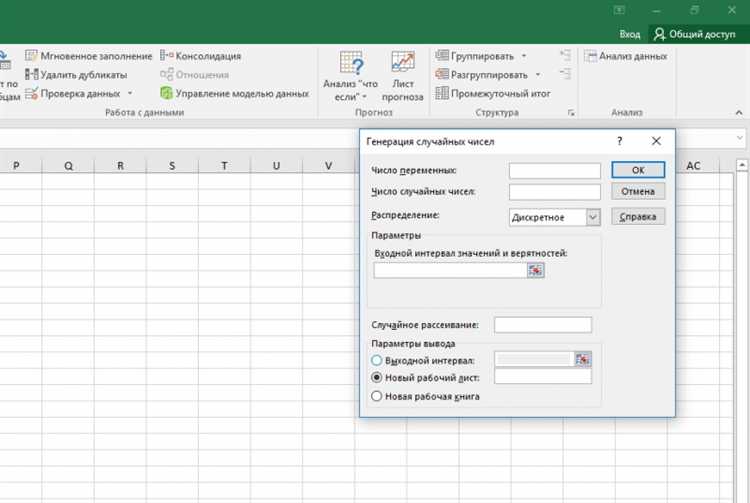Collapse the ribbon with the chevron
Image resolution: width=750 pixels, height=503 pixels.
coord(739,113)
